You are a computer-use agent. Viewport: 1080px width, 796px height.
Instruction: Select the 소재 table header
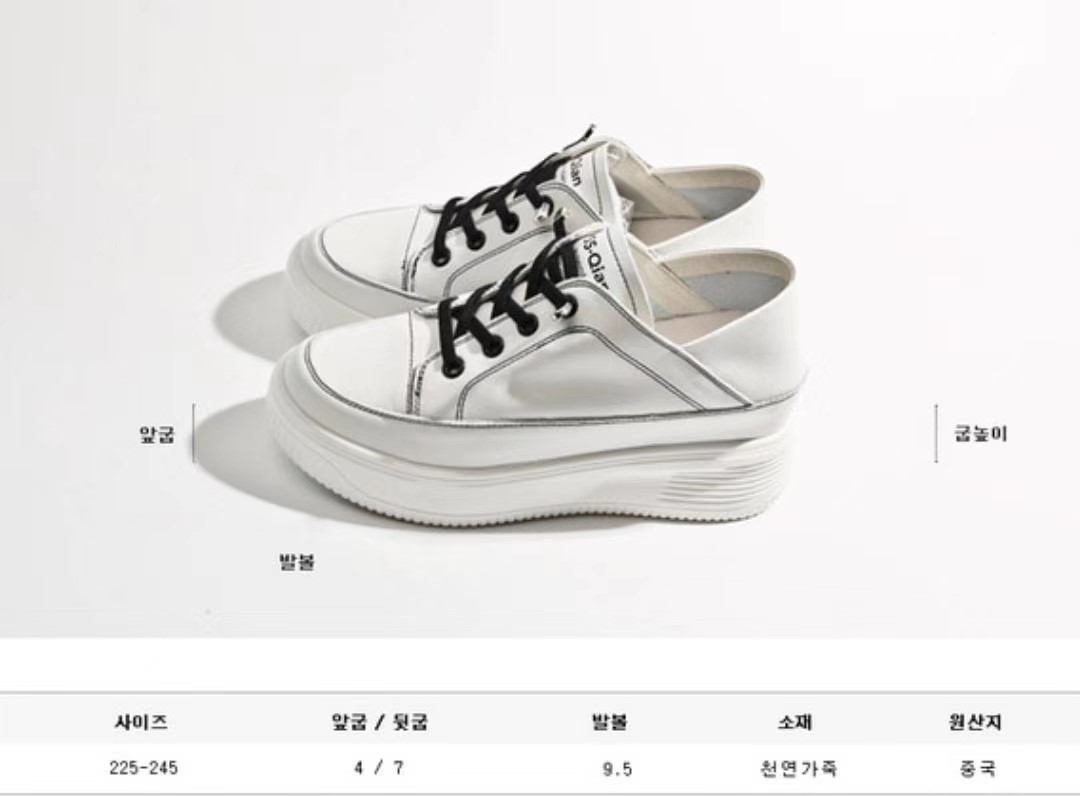tap(795, 722)
